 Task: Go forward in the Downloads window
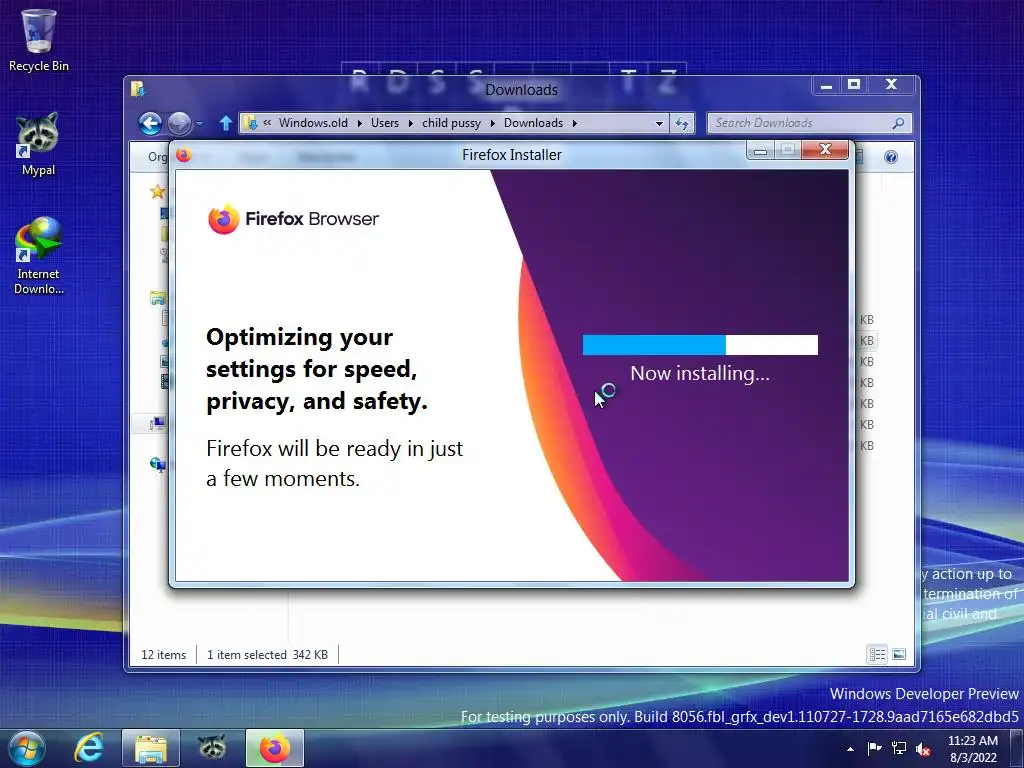click(180, 123)
